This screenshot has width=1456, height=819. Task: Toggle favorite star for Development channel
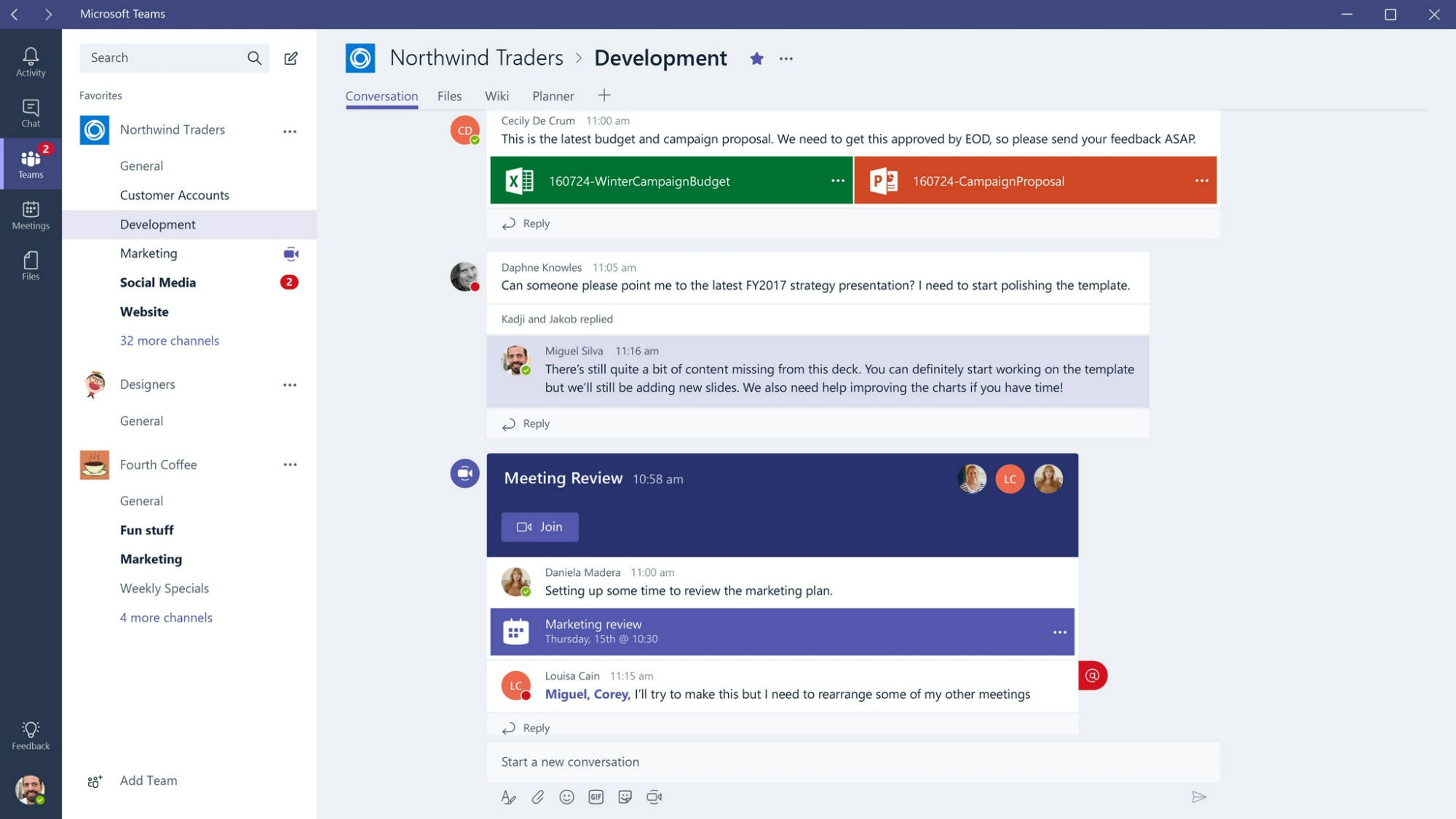(756, 58)
